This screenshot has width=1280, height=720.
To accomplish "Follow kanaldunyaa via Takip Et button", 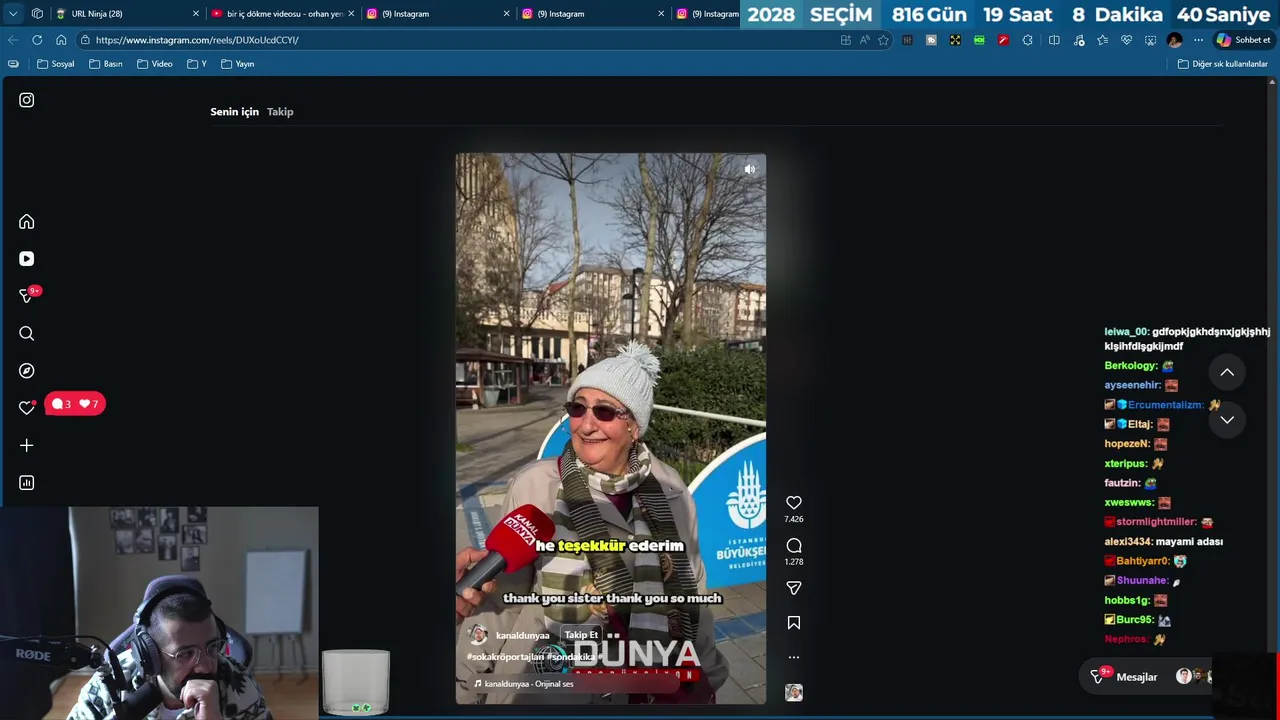I will 581,635.
